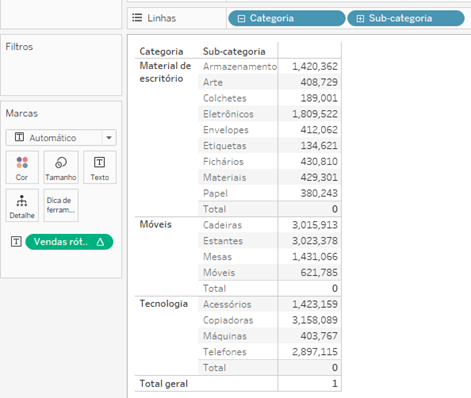The height and width of the screenshot is (398, 471).
Task: Click the Linhas rows shelf icon
Action: tap(137, 18)
